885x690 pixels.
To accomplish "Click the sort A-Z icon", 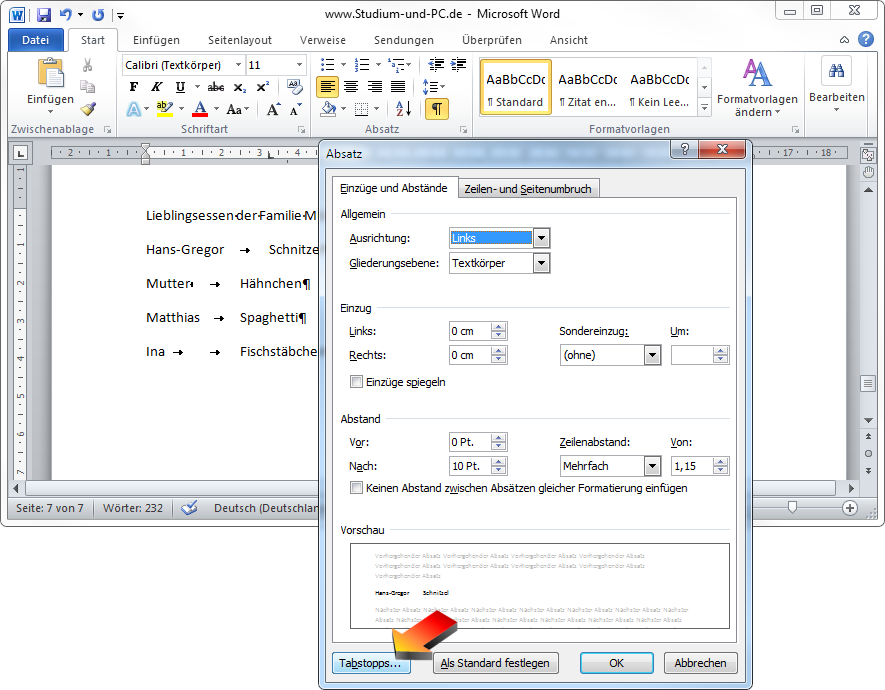I will 404,109.
